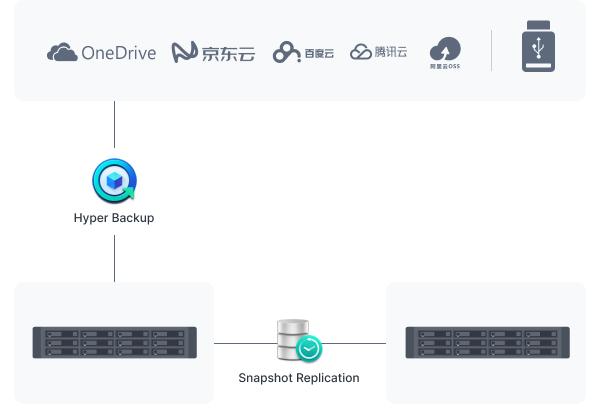Click the Aliyun OSS cloud upload icon
This screenshot has width=600, height=406.
[x=445, y=49]
